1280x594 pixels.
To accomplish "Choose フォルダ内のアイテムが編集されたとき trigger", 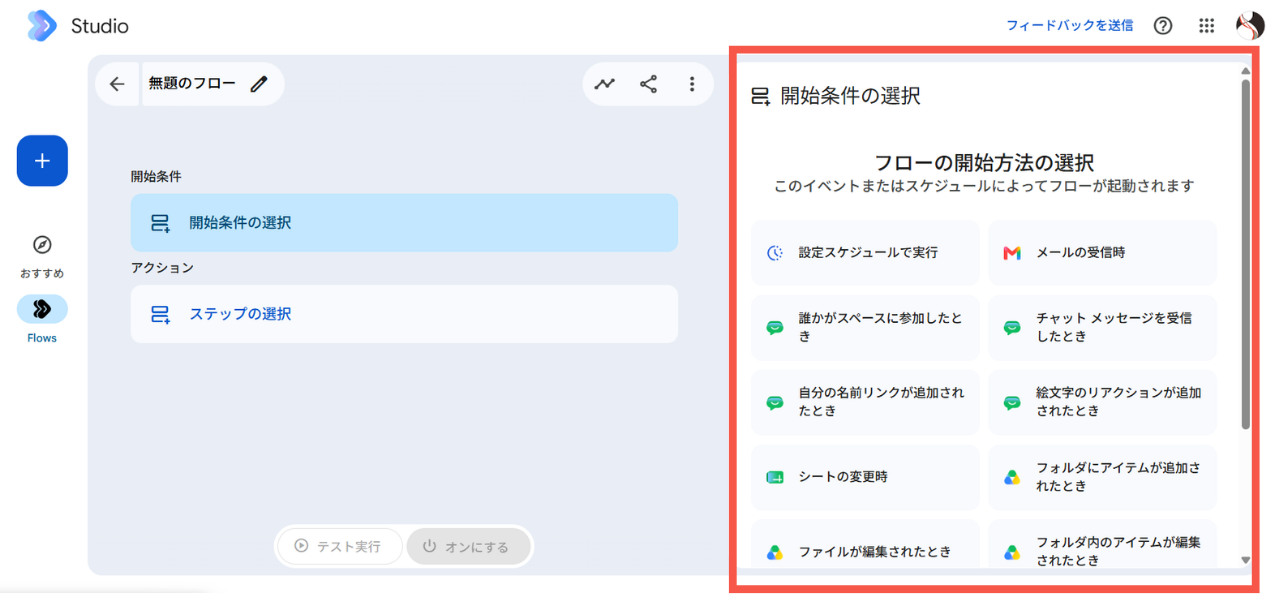I will [1102, 545].
